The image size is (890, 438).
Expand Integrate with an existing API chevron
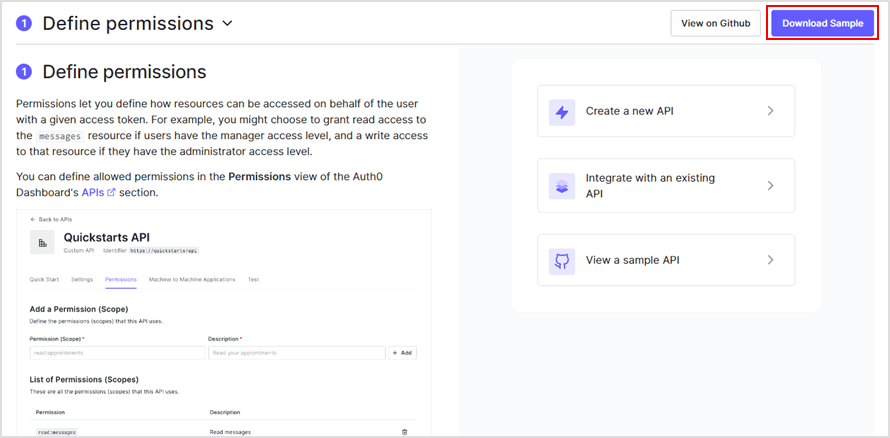(x=770, y=186)
